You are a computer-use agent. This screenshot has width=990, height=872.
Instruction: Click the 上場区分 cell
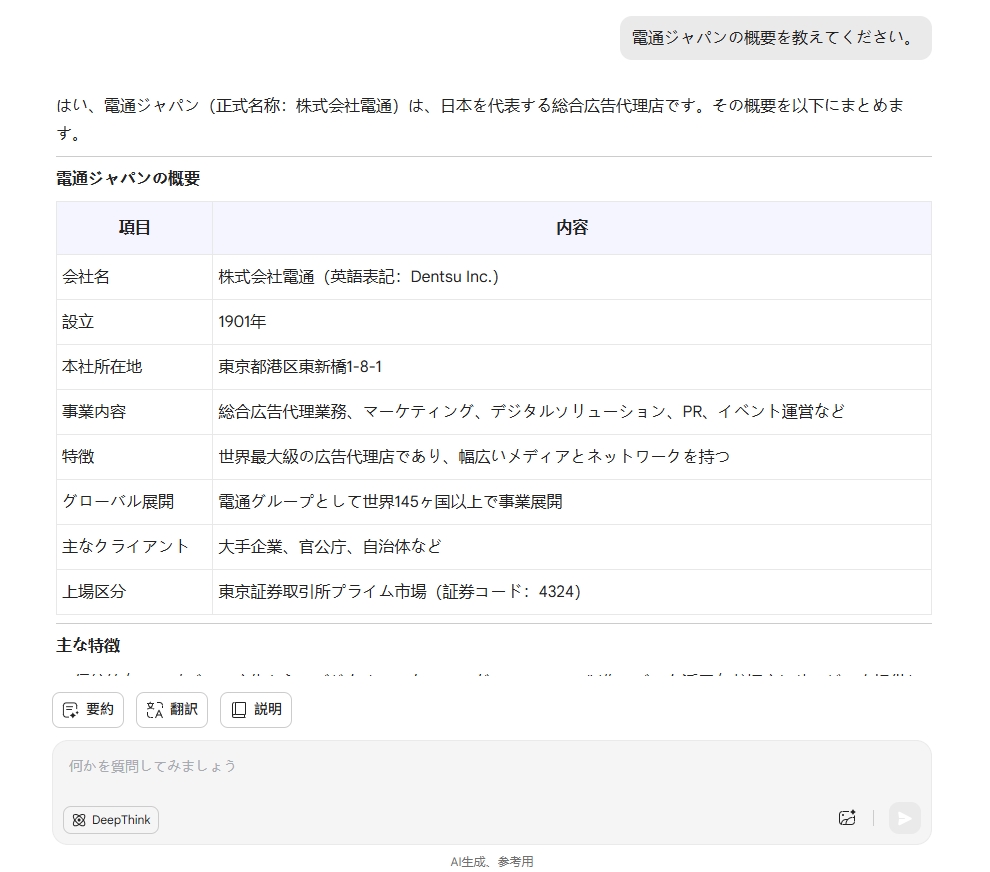[x=134, y=592]
